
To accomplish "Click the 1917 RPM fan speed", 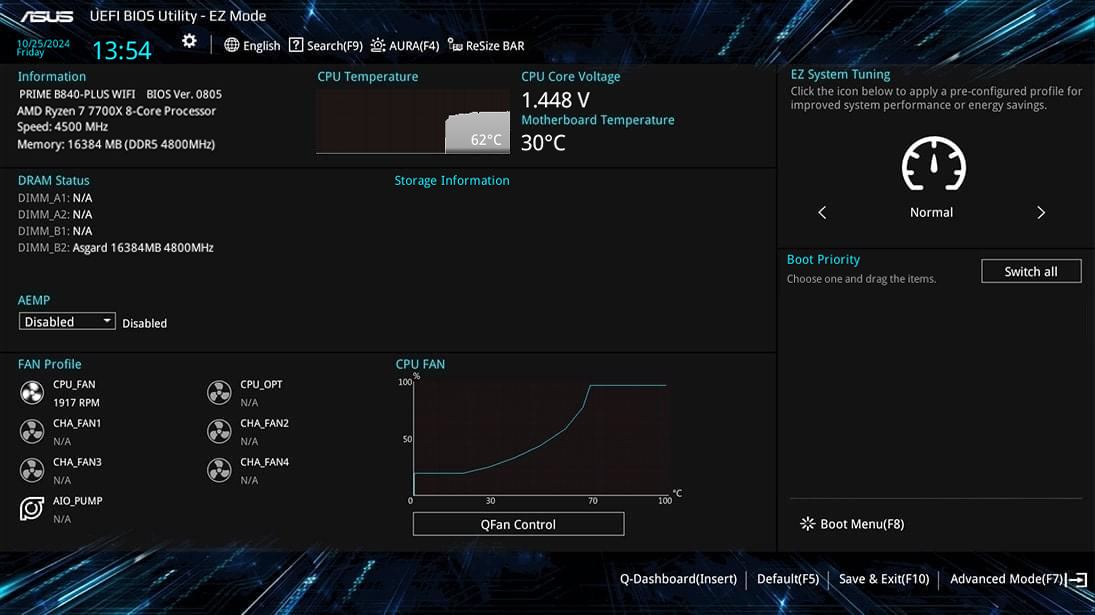I will (76, 403).
